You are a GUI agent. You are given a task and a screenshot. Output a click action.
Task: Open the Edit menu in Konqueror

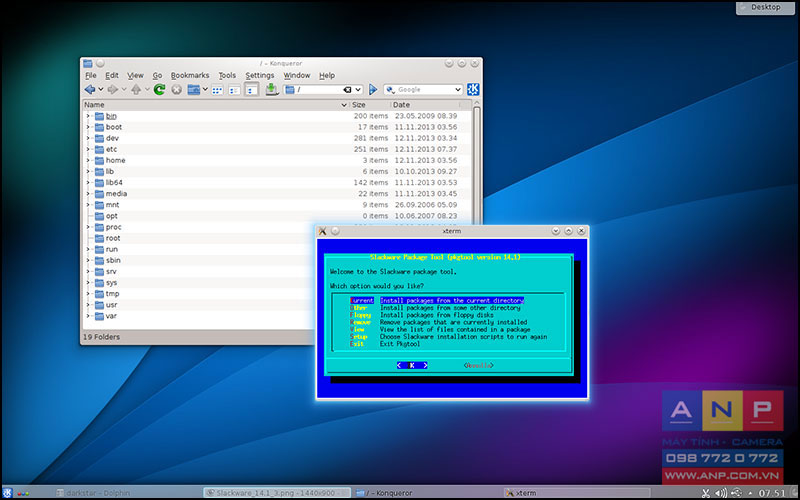(x=112, y=76)
